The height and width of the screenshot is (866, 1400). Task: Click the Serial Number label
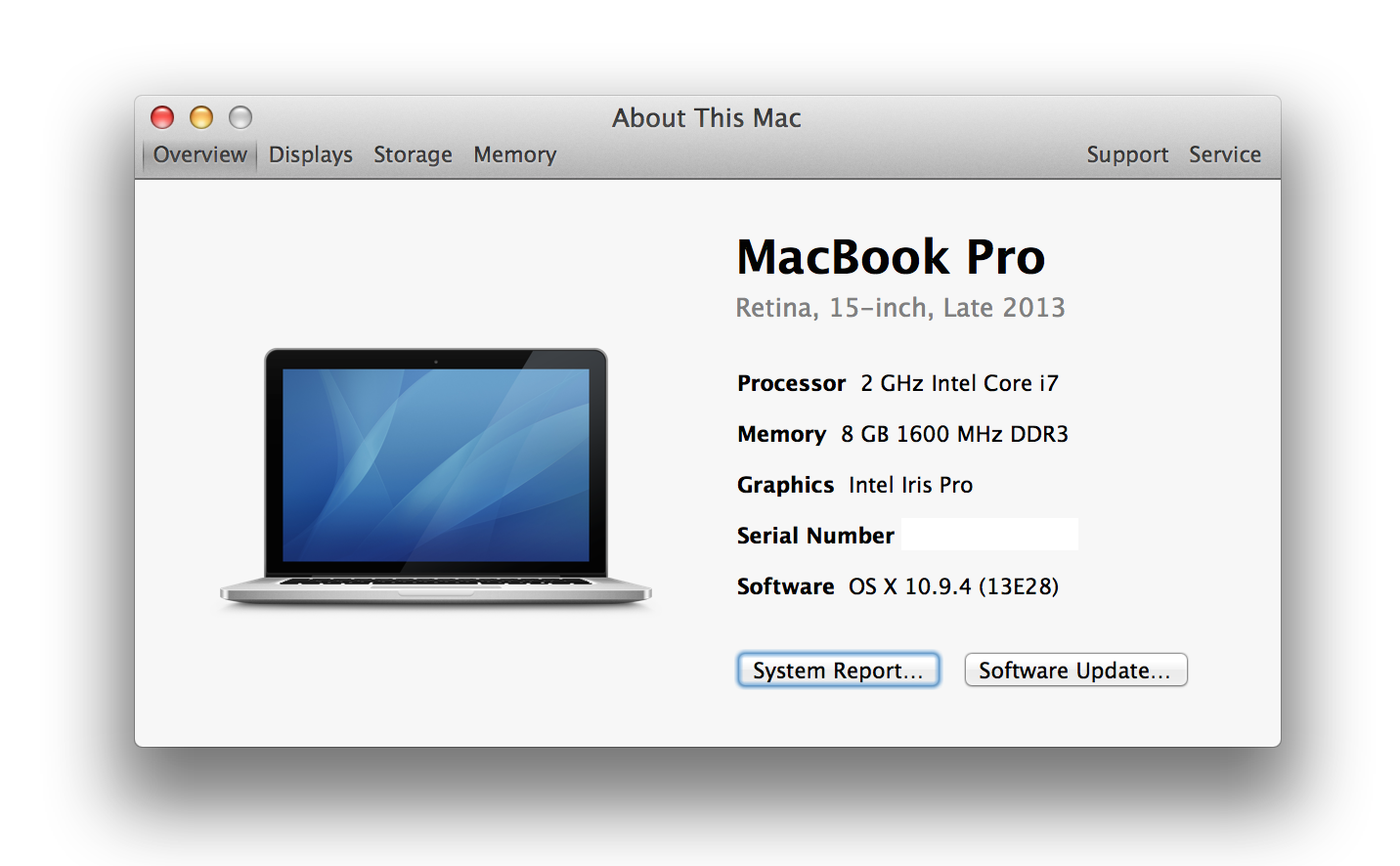815,536
